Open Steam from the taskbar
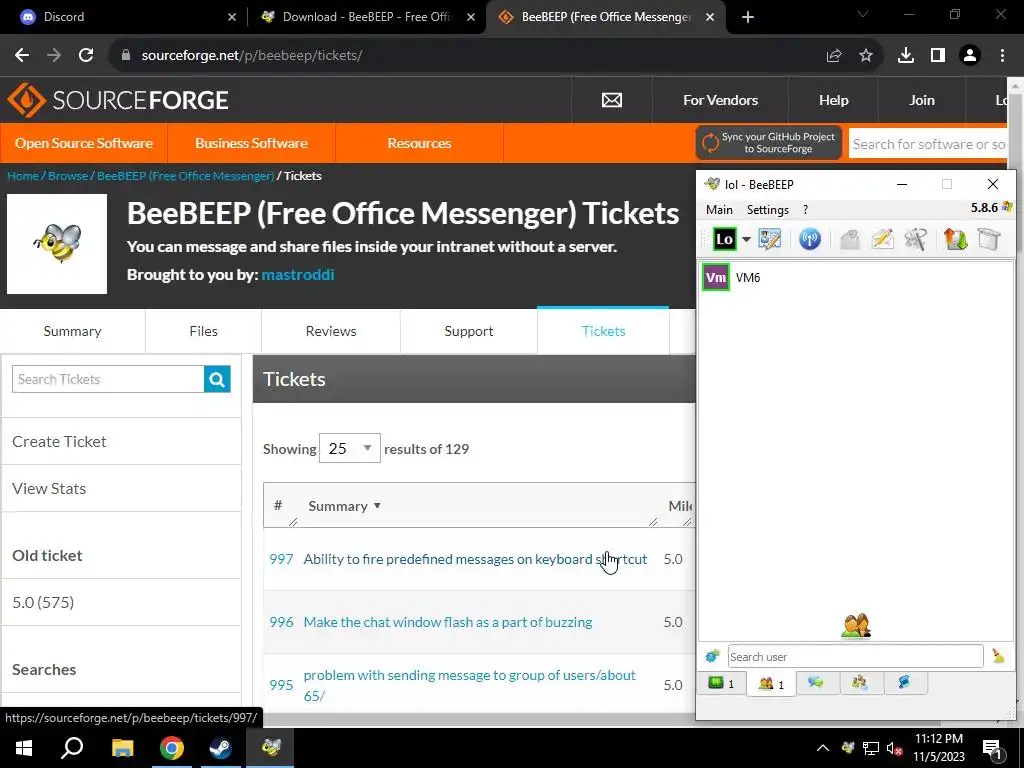This screenshot has height=768, width=1024. 221,748
